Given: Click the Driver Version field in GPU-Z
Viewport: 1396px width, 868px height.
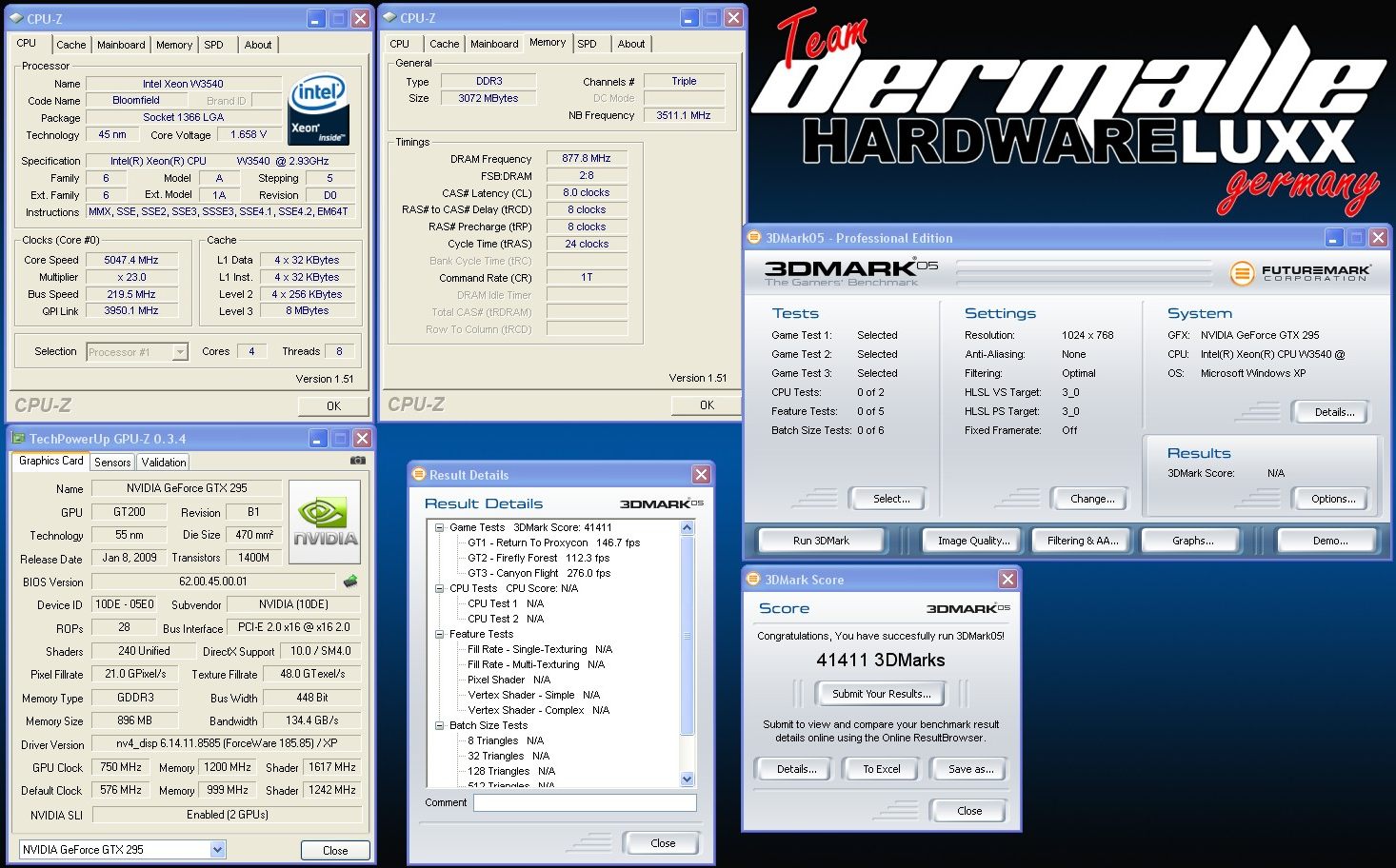Looking at the screenshot, I should tap(227, 743).
